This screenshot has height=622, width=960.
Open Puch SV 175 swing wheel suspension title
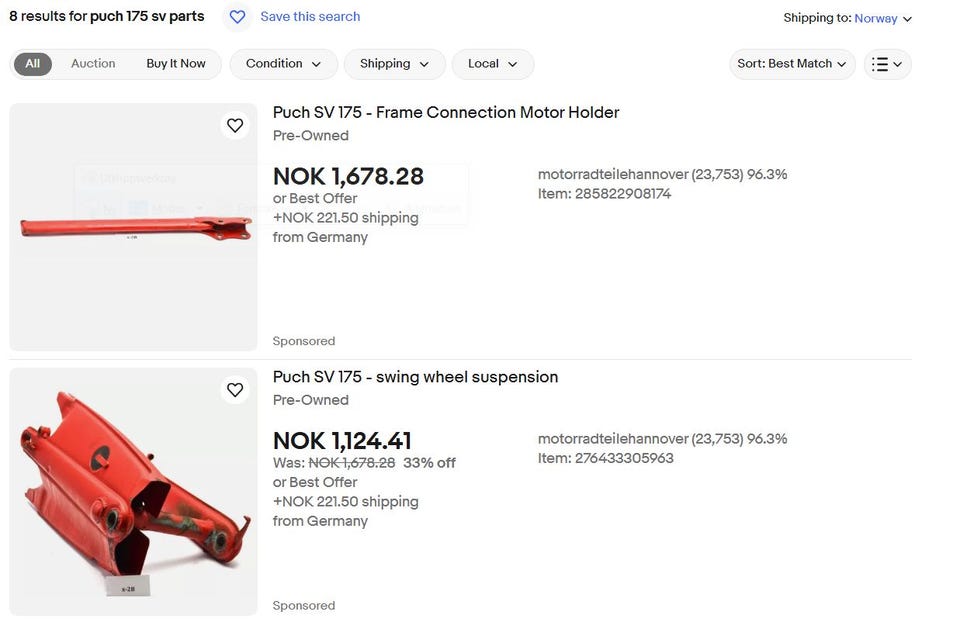point(415,377)
